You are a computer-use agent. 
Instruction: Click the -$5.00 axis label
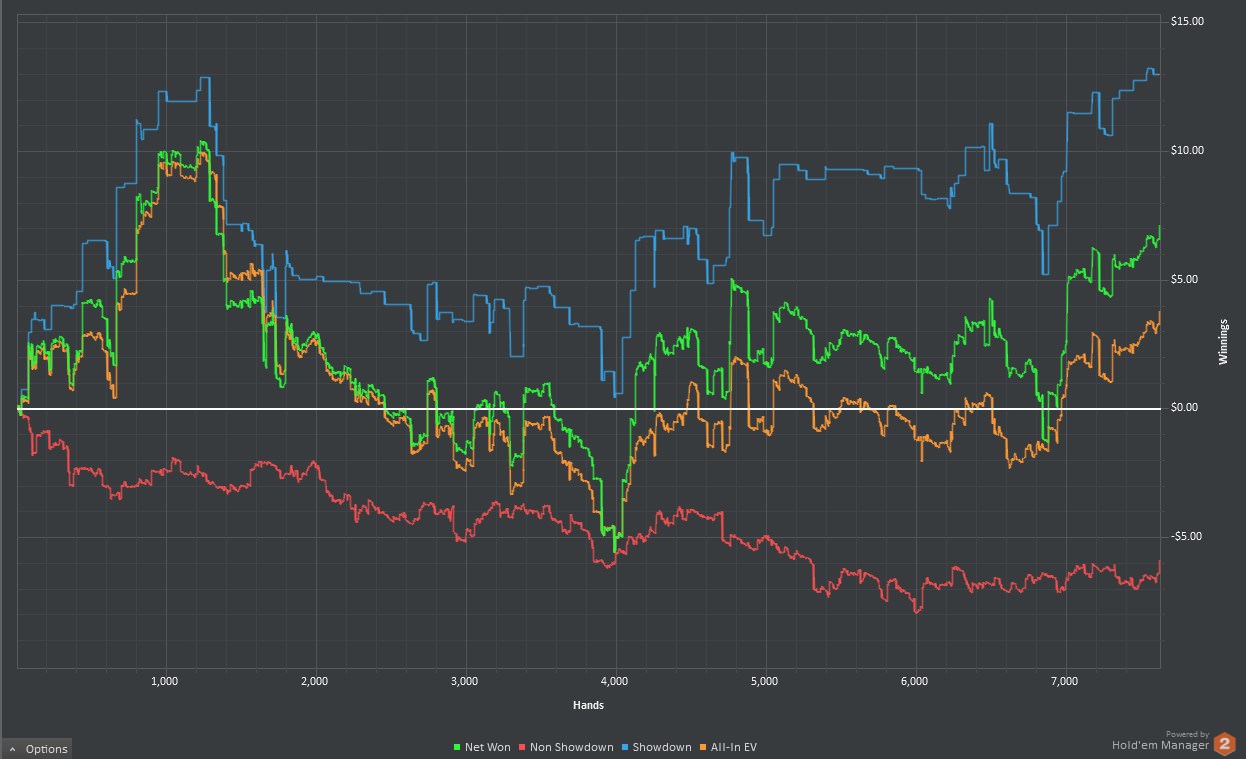tap(1187, 536)
